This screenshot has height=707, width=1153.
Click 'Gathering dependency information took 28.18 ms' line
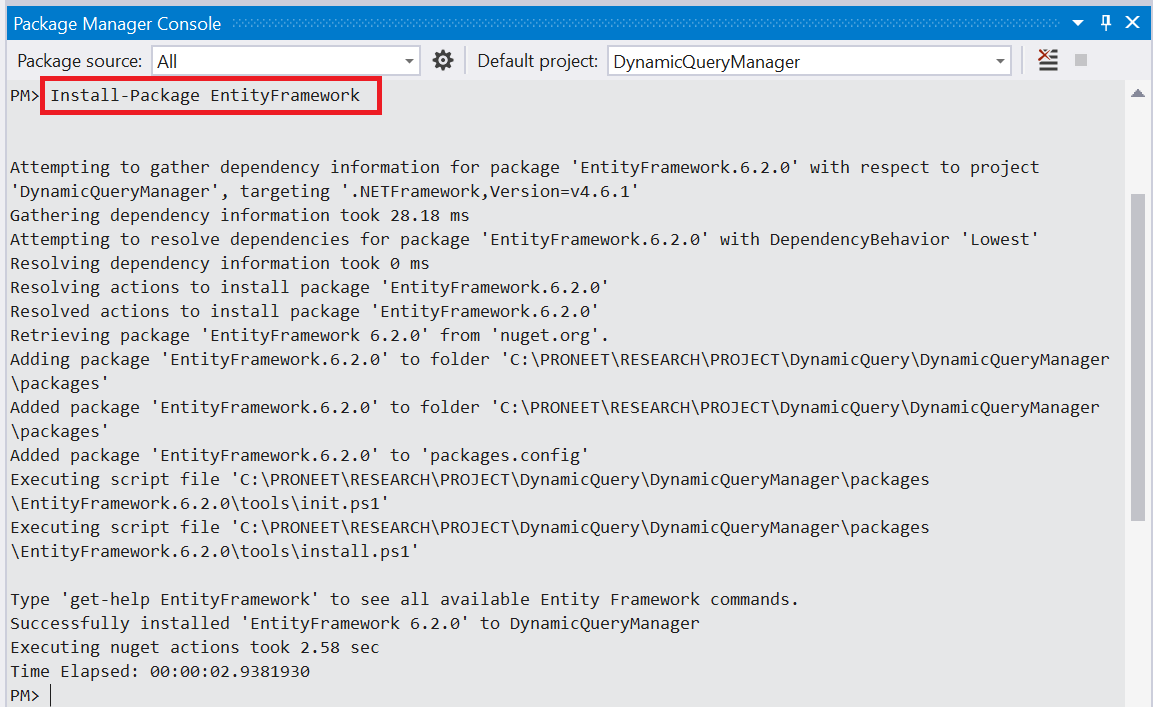click(239, 216)
